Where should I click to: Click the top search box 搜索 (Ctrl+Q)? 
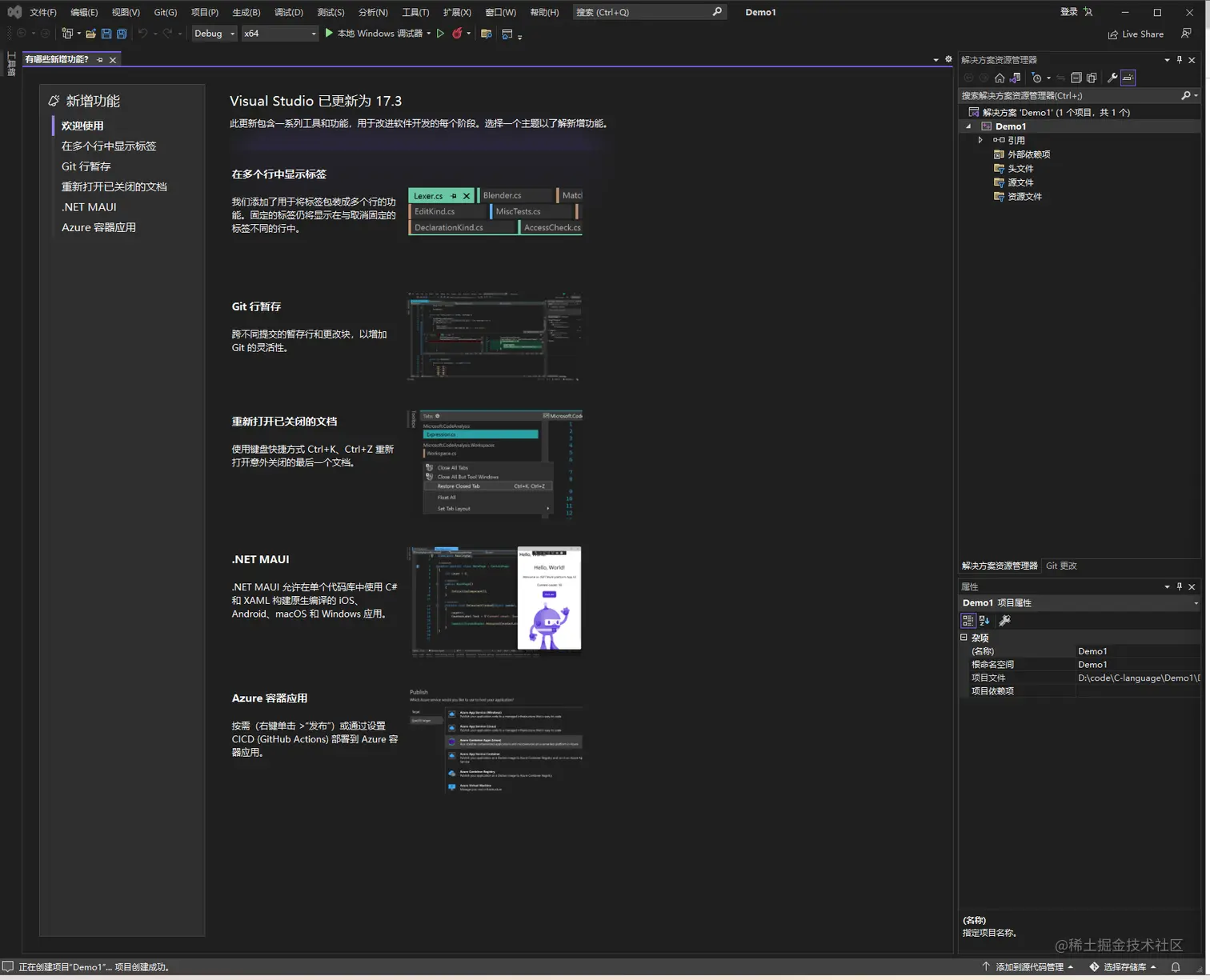pyautogui.click(x=648, y=12)
